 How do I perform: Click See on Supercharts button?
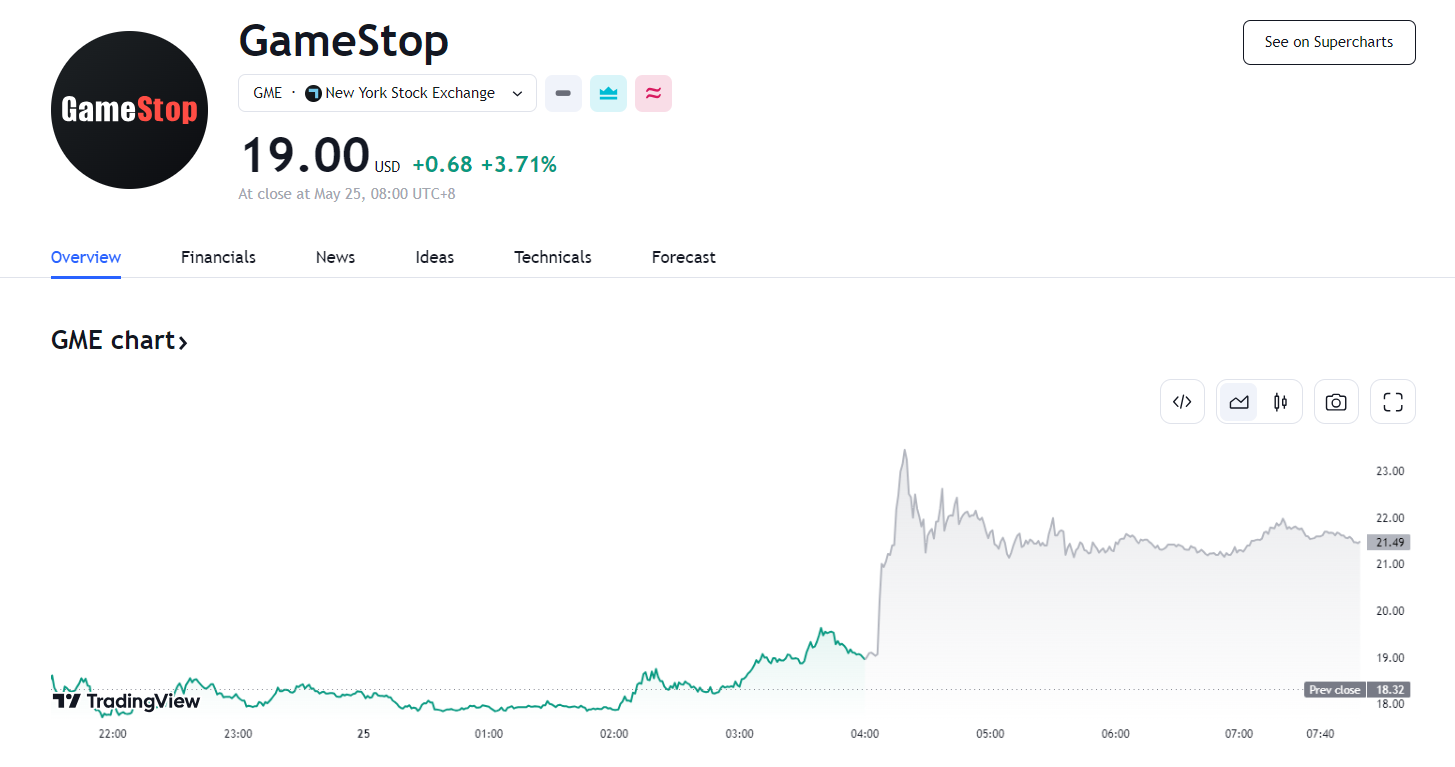[x=1328, y=42]
